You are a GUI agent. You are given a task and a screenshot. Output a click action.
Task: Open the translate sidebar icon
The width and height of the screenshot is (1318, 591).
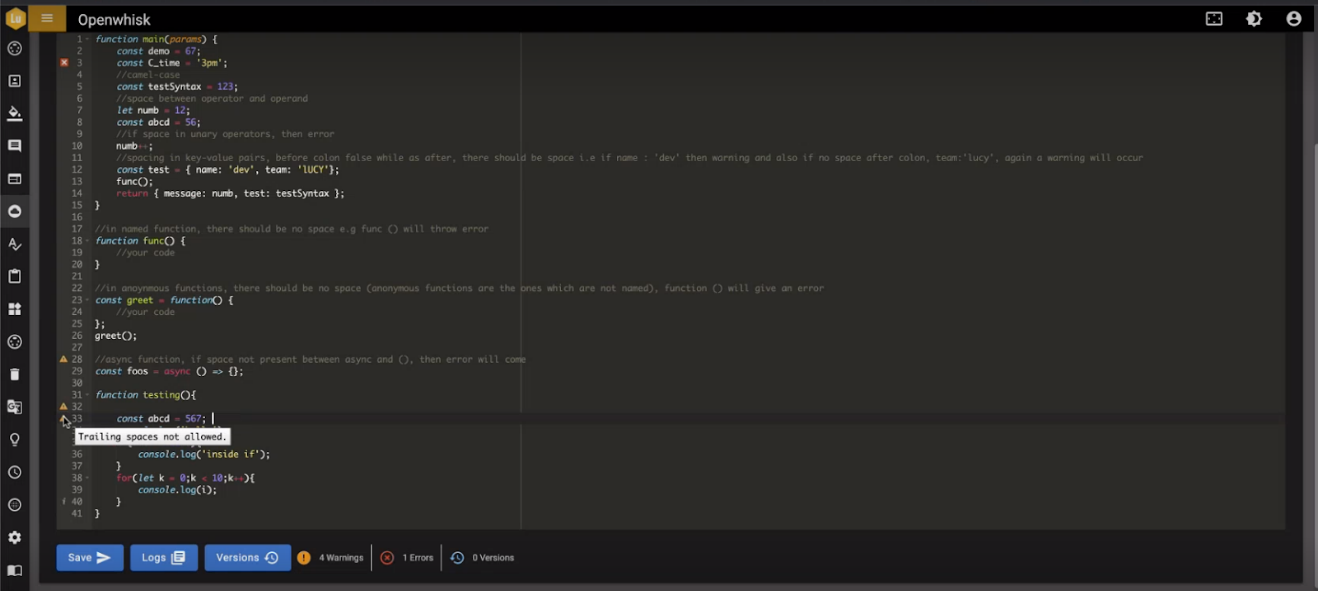click(x=15, y=407)
